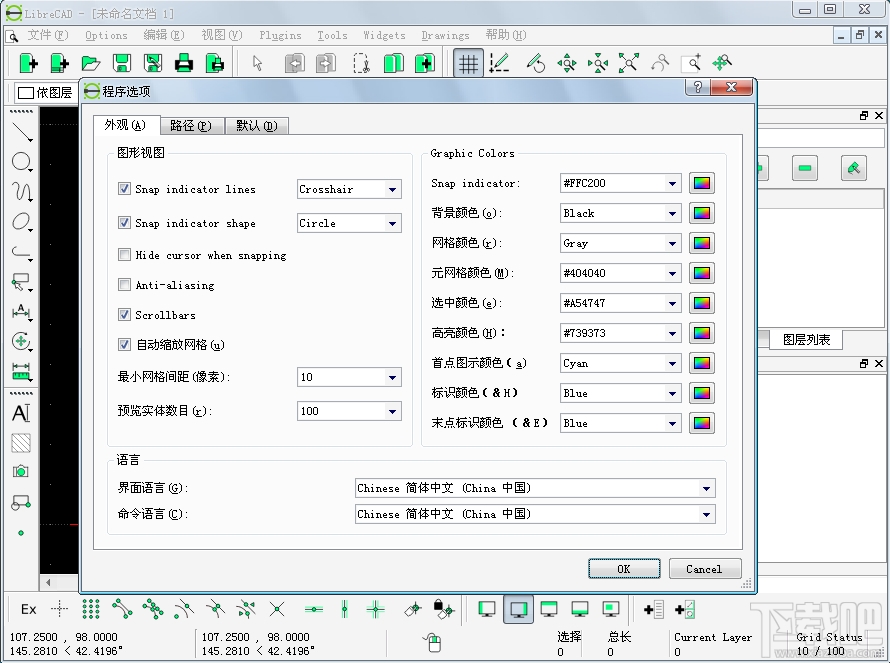Click the Save floppy disk icon
The width and height of the screenshot is (890, 663).
[121, 63]
